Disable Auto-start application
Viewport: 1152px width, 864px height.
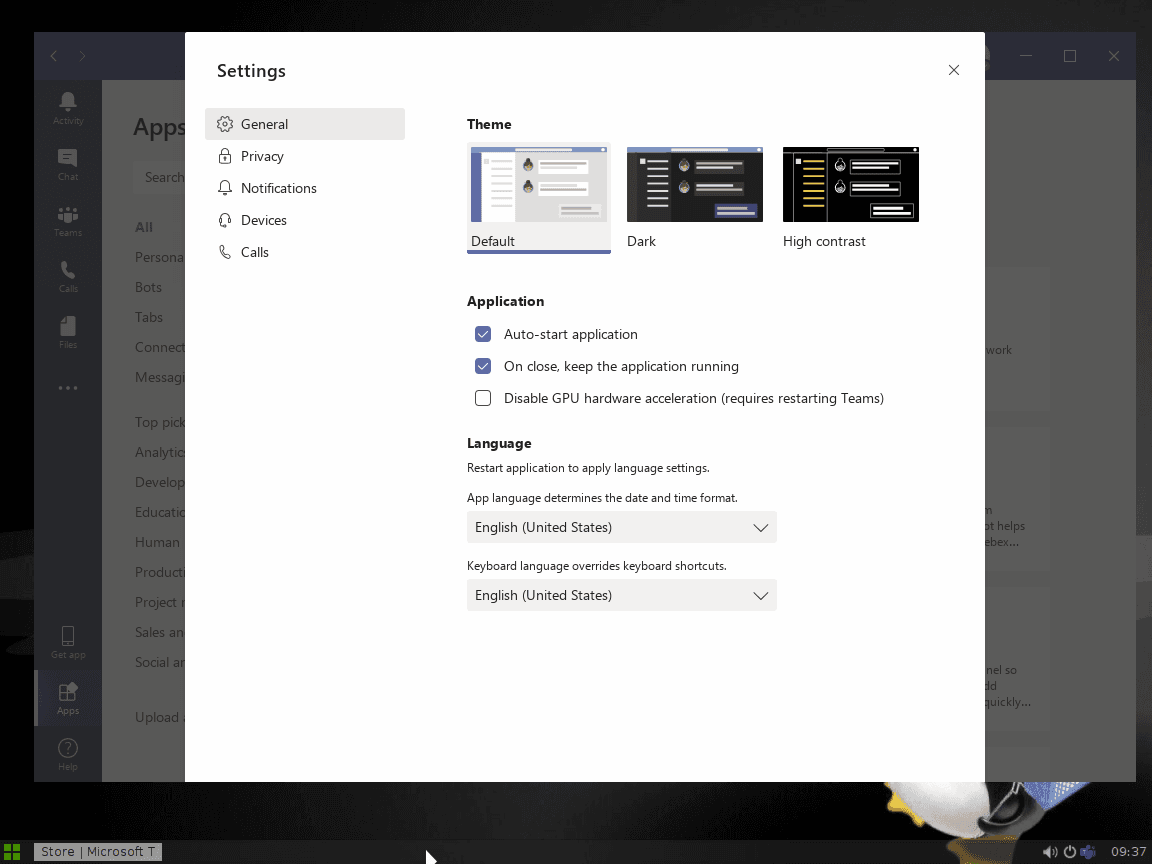pos(483,334)
